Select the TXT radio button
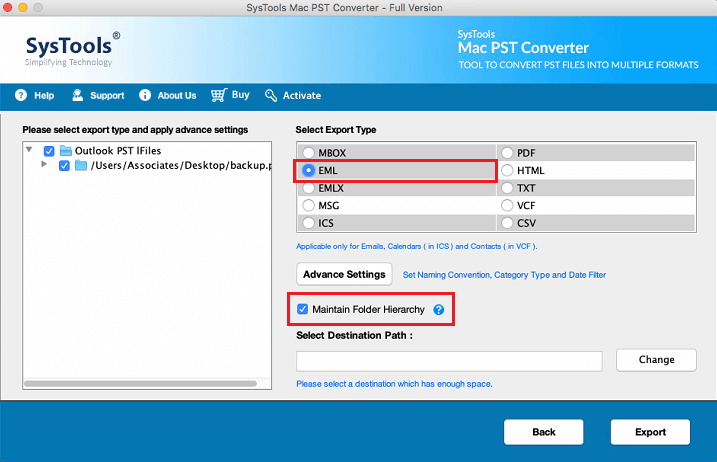717x462 pixels. coord(507,188)
